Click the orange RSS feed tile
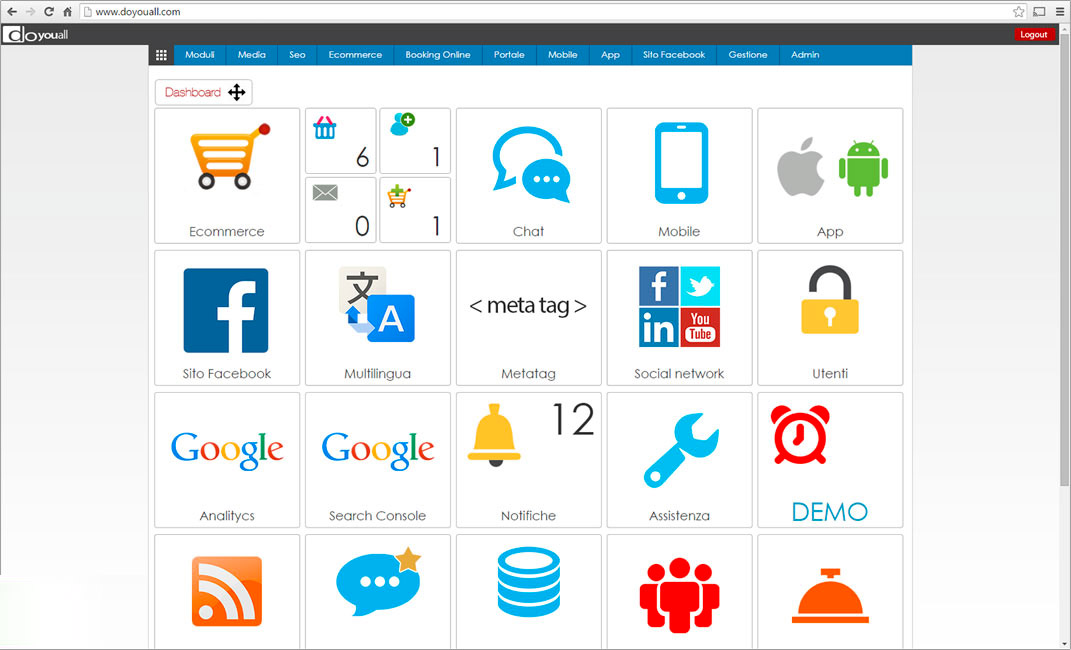The width and height of the screenshot is (1071, 650). pyautogui.click(x=227, y=592)
